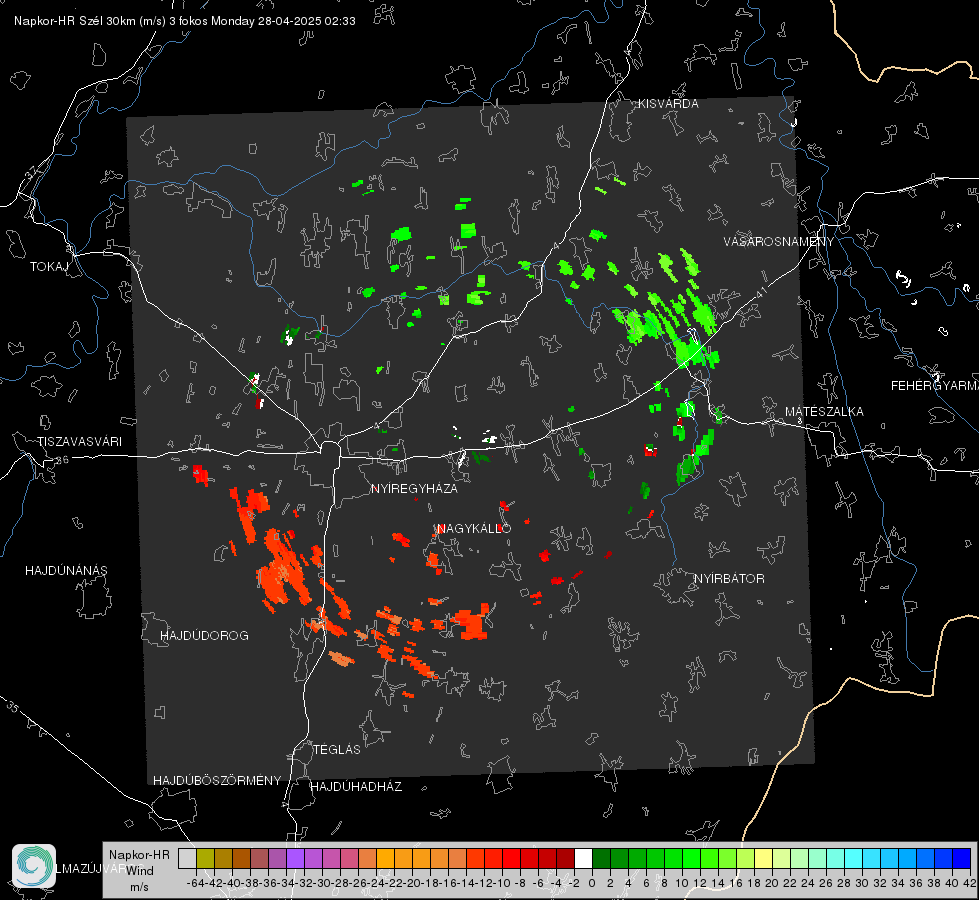Click the radar title text with date 28-04-2025
Viewport: 979px width, 900px height.
tap(185, 21)
